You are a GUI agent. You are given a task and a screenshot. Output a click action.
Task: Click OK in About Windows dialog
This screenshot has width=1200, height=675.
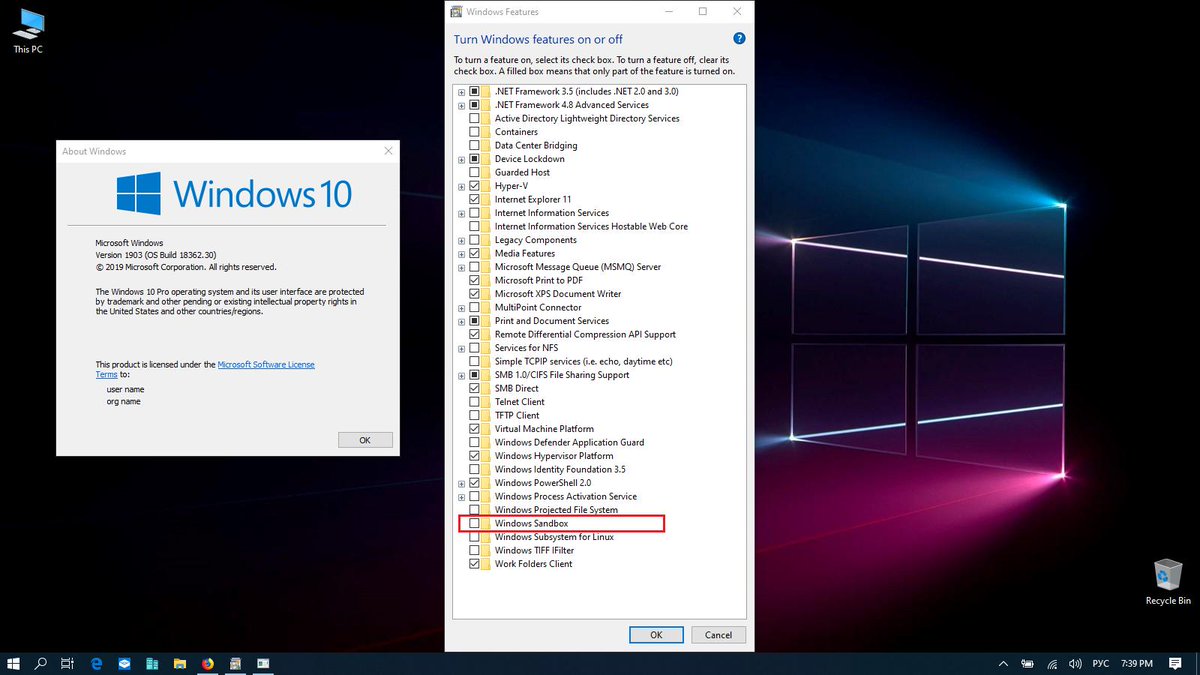(x=365, y=439)
